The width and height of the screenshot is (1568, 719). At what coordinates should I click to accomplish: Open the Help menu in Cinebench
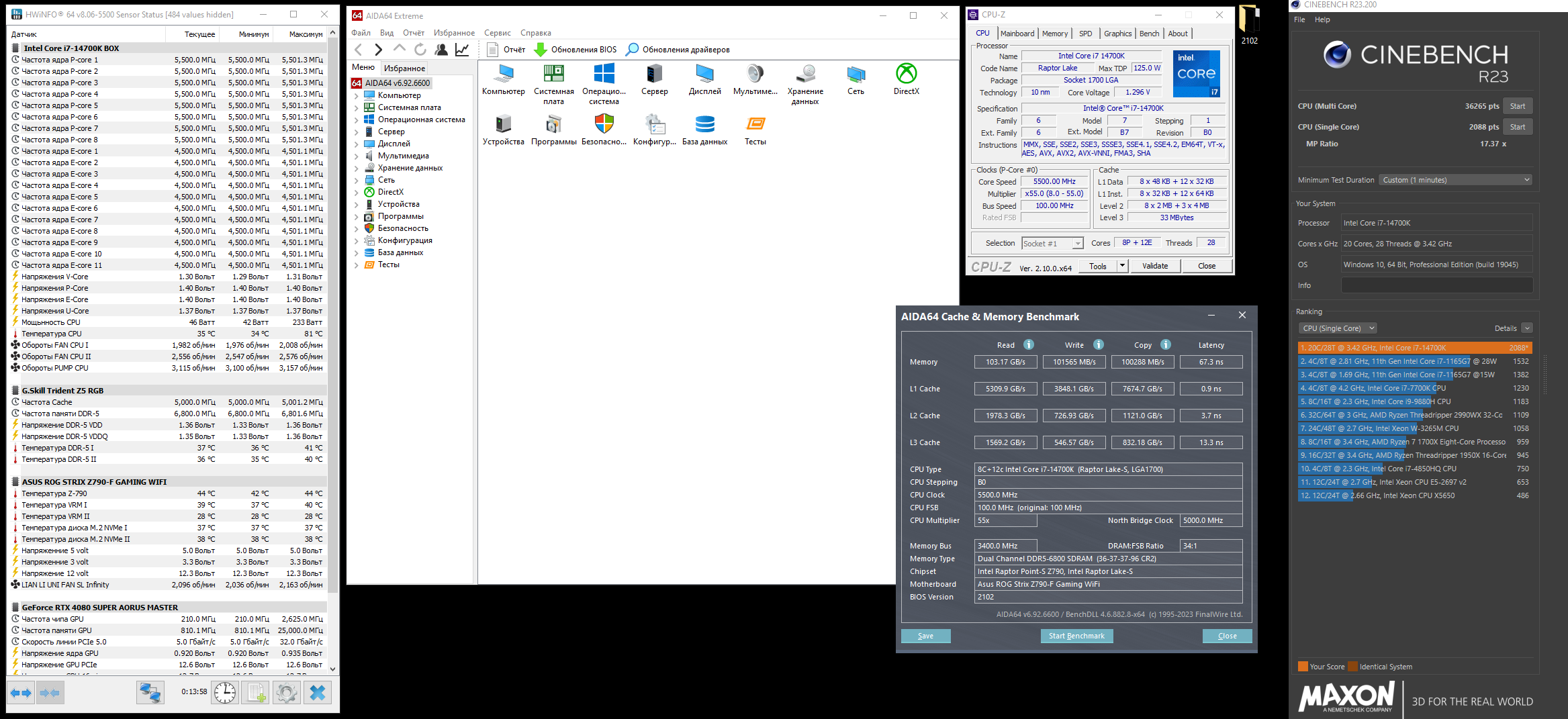(1322, 19)
